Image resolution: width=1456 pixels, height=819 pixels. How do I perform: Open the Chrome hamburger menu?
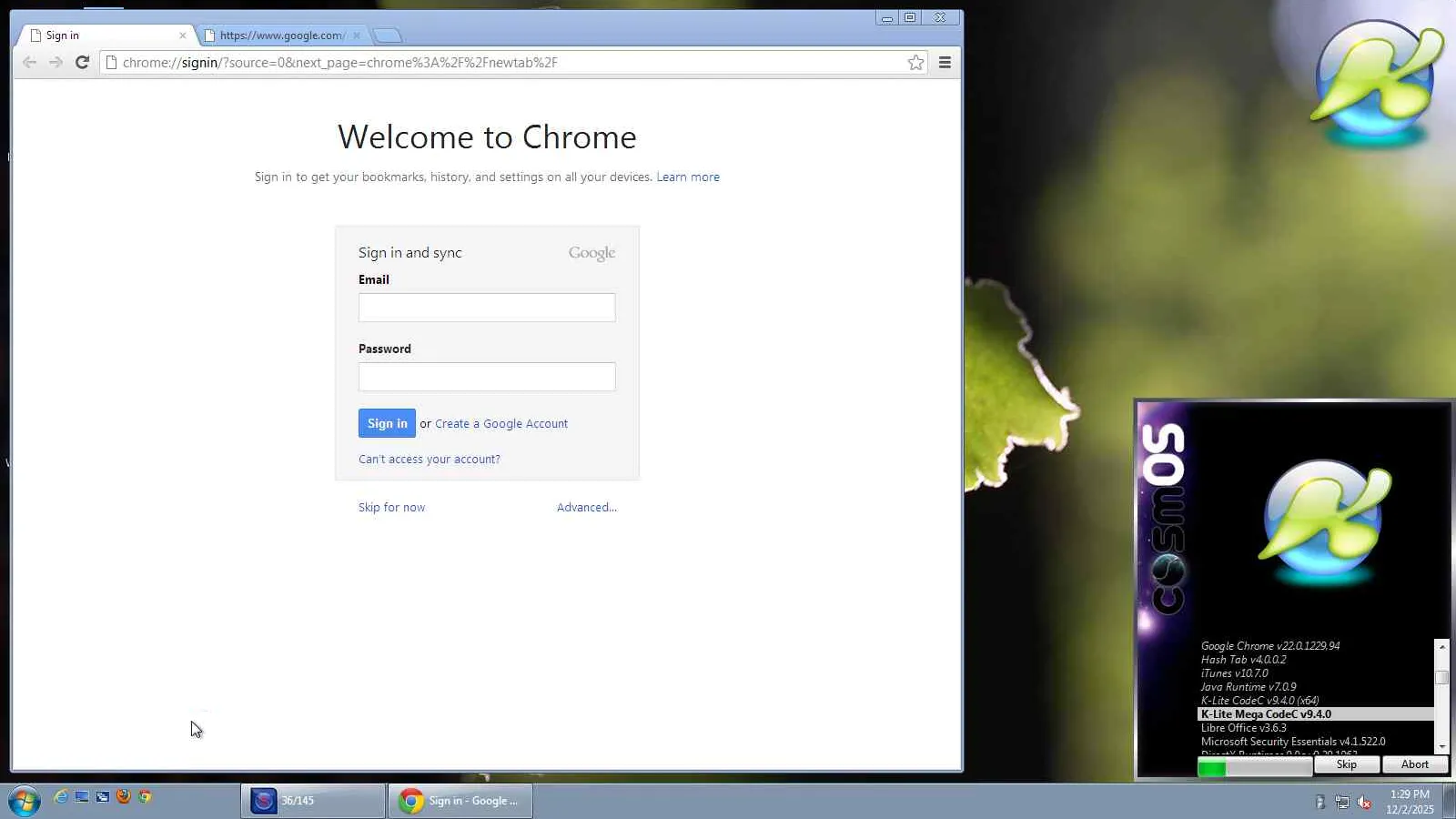[945, 62]
